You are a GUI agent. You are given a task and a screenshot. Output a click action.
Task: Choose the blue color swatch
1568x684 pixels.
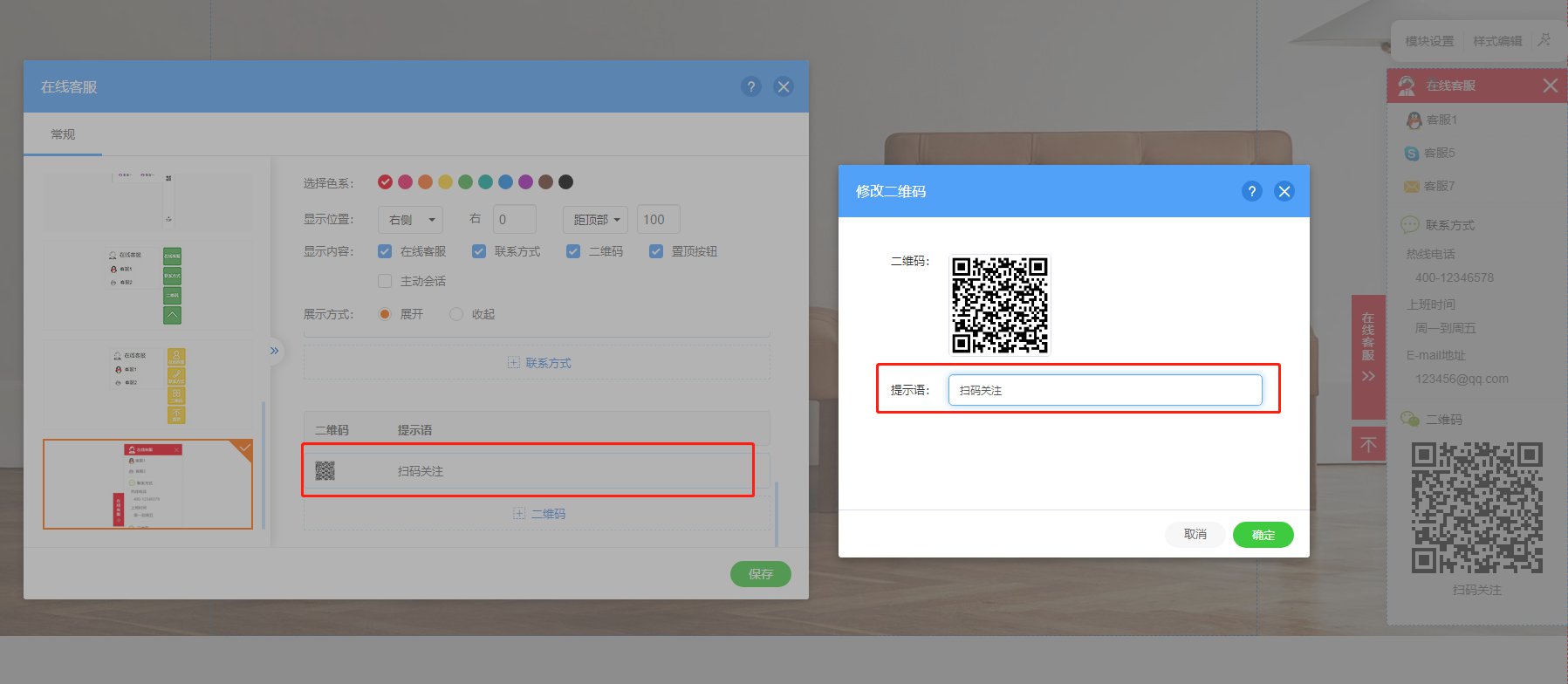505,181
